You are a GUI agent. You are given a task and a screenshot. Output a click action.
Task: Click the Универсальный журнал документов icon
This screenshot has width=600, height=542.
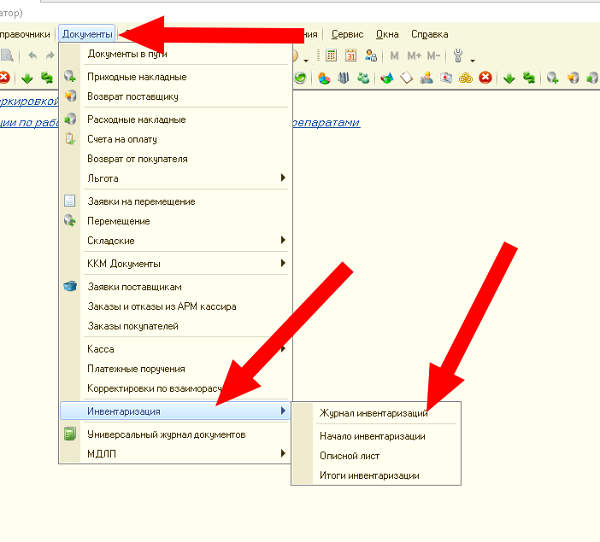tap(70, 435)
